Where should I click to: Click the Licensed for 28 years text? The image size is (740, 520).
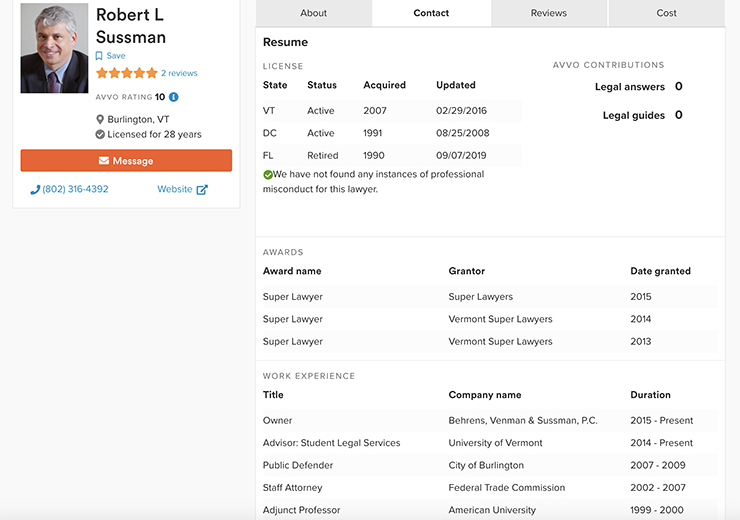(154, 134)
